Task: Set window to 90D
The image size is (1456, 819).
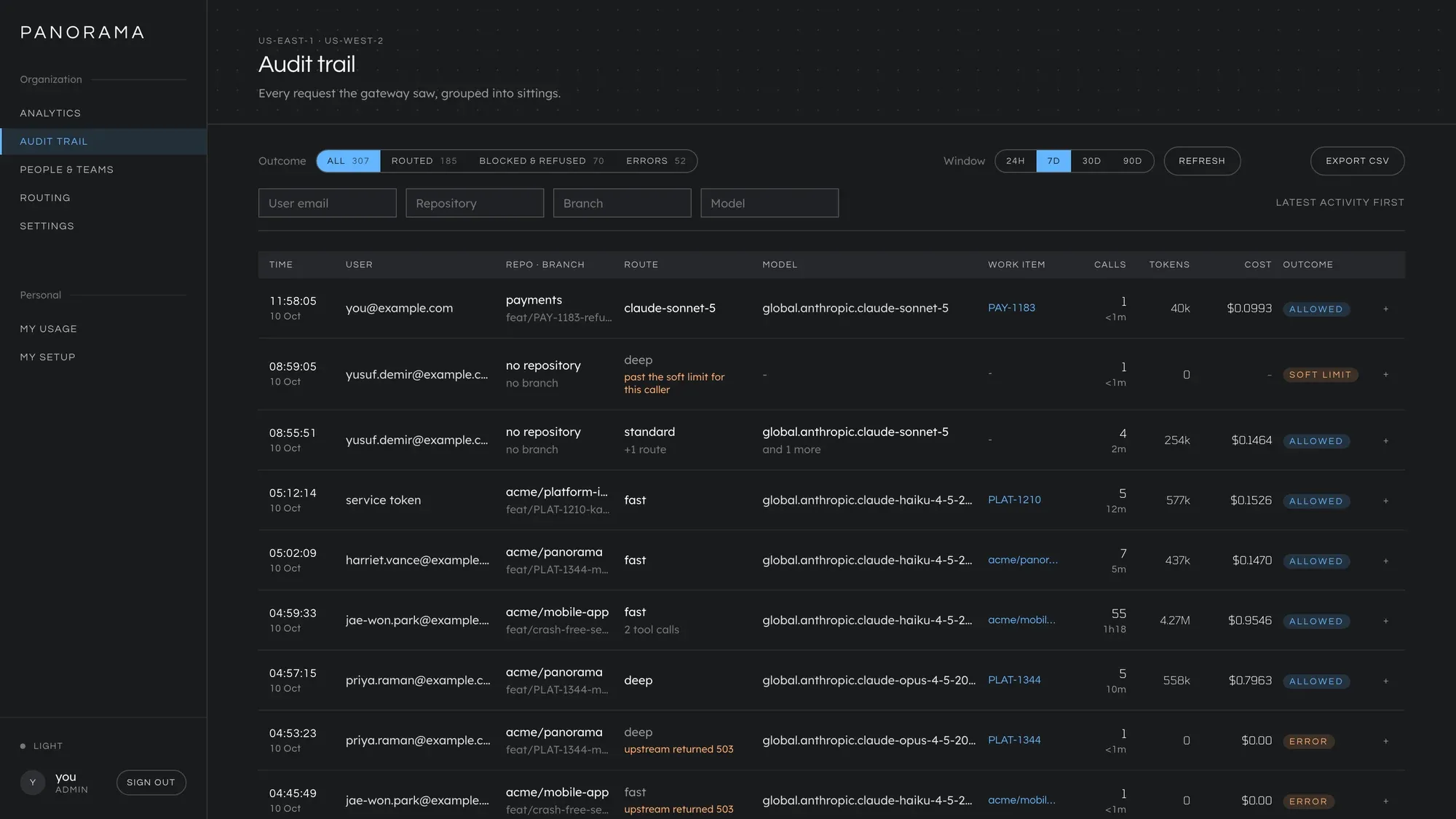Action: (1132, 161)
